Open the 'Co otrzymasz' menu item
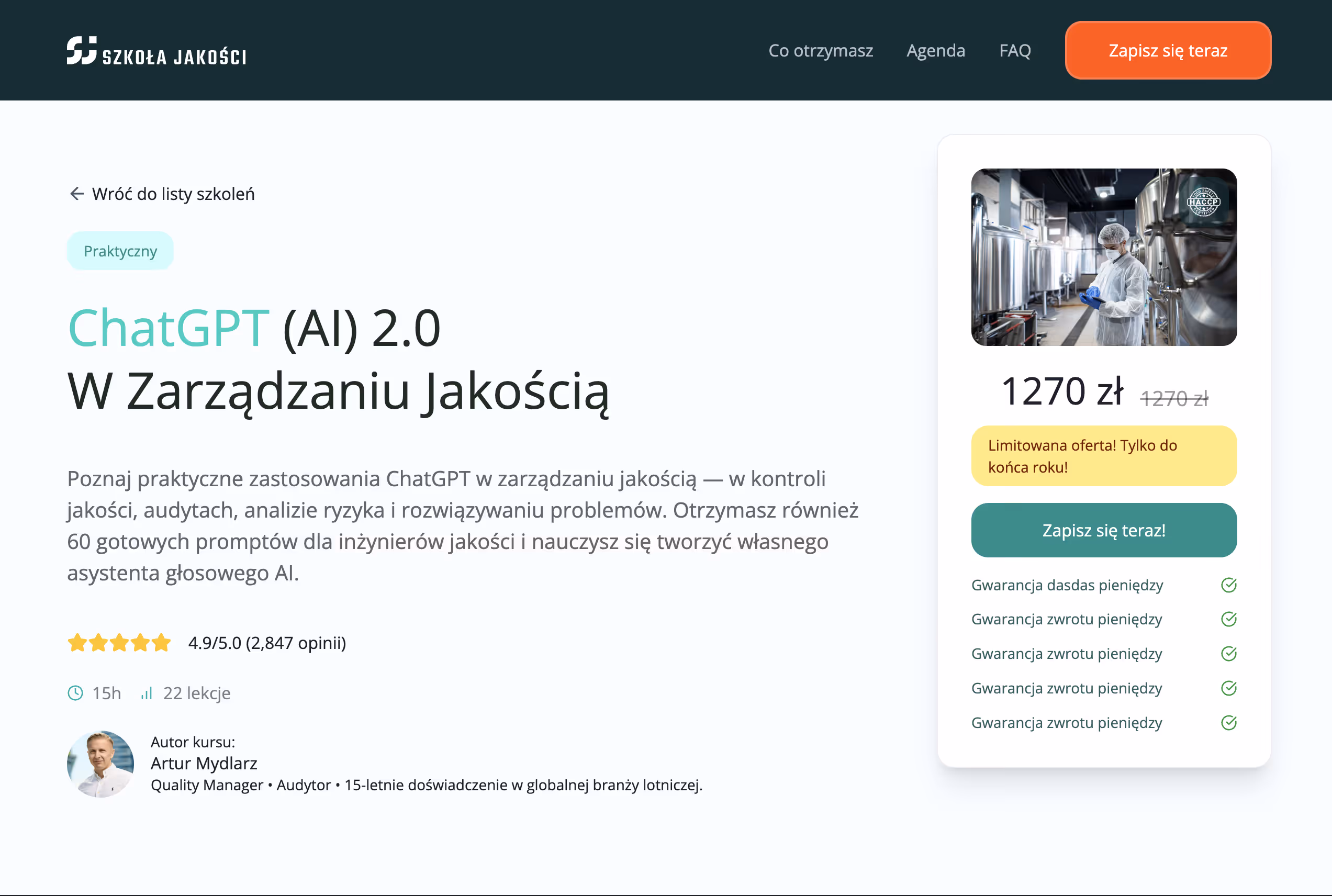The height and width of the screenshot is (896, 1332). (x=821, y=50)
